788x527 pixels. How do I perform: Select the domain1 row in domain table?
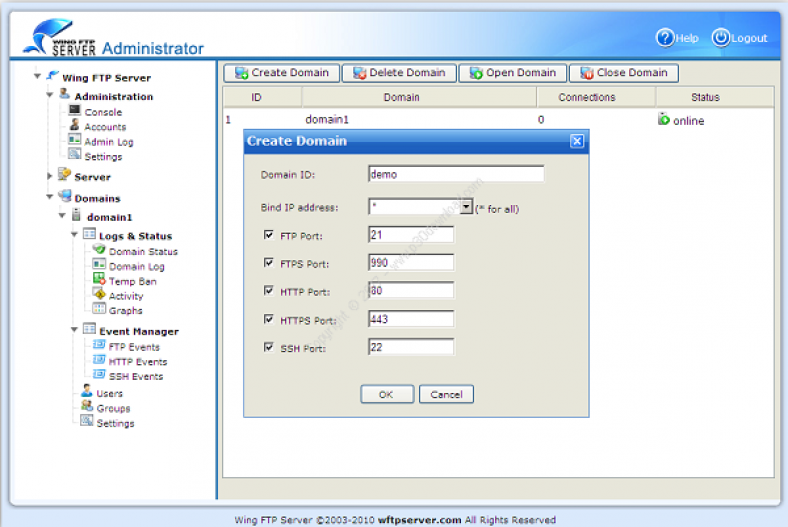tap(498, 120)
